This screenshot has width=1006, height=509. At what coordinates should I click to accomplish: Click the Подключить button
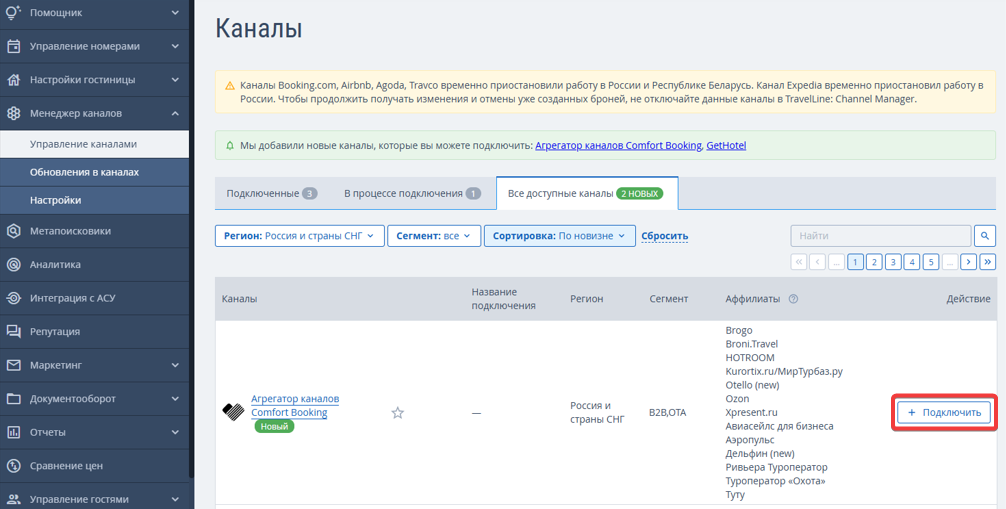[x=943, y=413]
